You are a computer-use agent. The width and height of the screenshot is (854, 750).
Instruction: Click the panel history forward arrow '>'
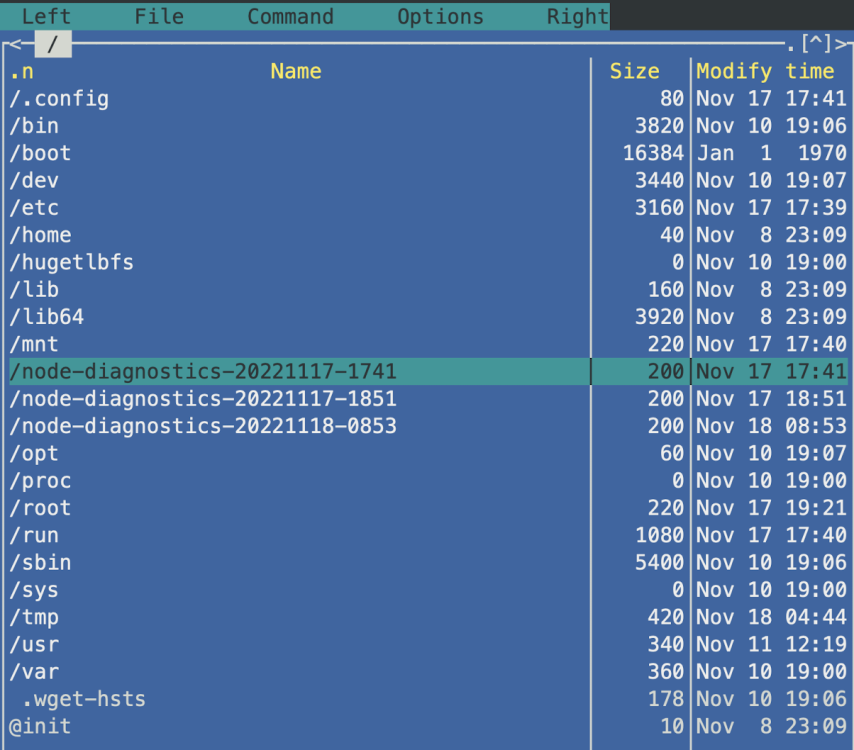(x=840, y=44)
